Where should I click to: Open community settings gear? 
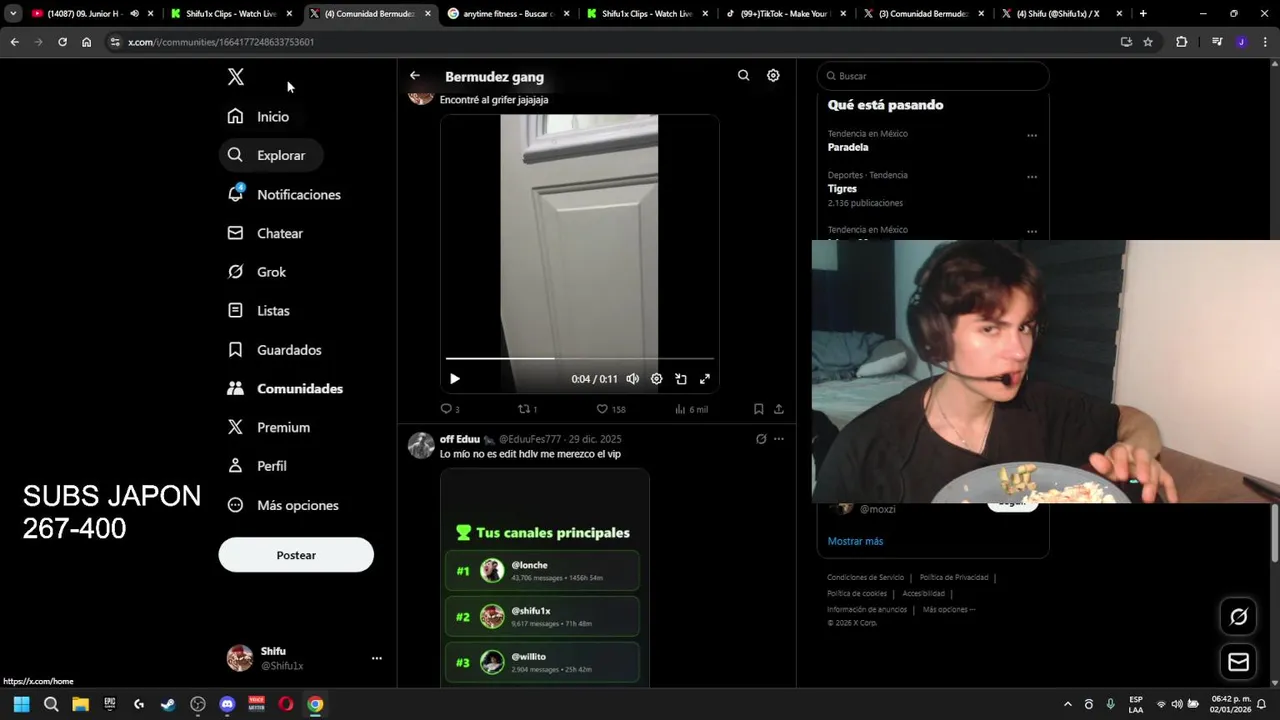point(773,76)
